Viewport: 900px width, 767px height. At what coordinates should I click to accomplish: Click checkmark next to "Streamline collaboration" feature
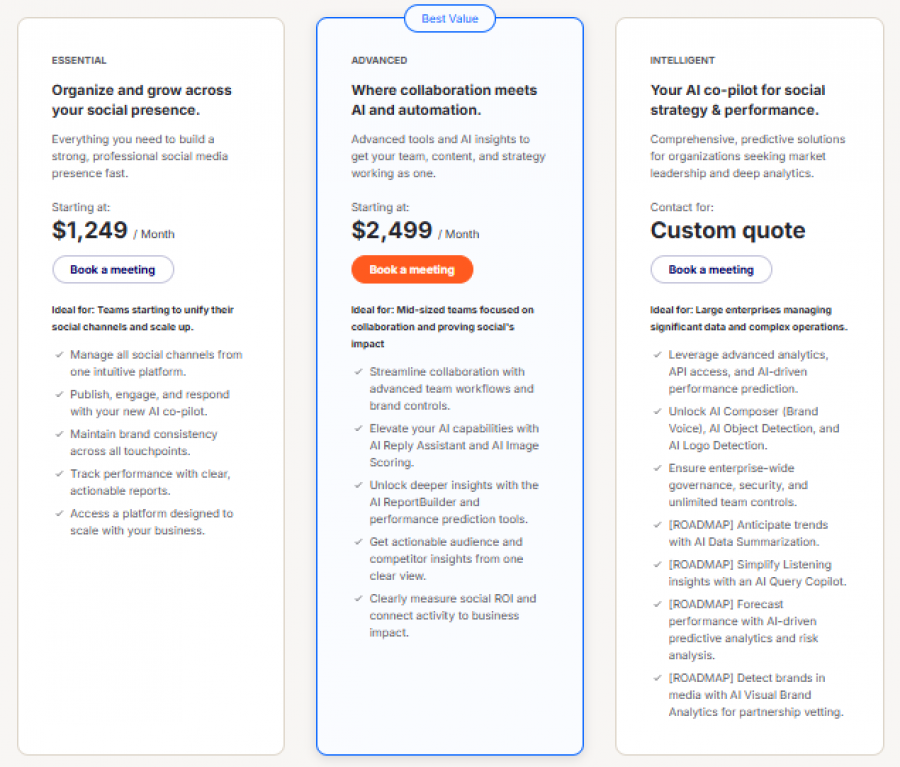[x=356, y=372]
